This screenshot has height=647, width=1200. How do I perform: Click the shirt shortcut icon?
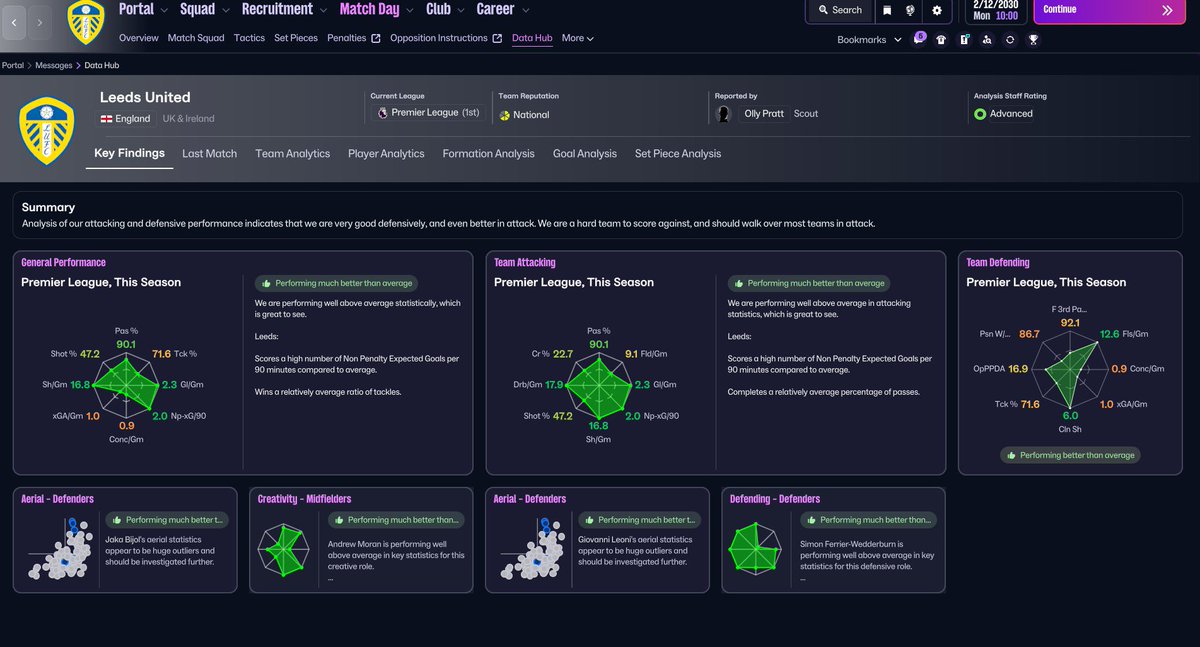pyautogui.click(x=941, y=40)
